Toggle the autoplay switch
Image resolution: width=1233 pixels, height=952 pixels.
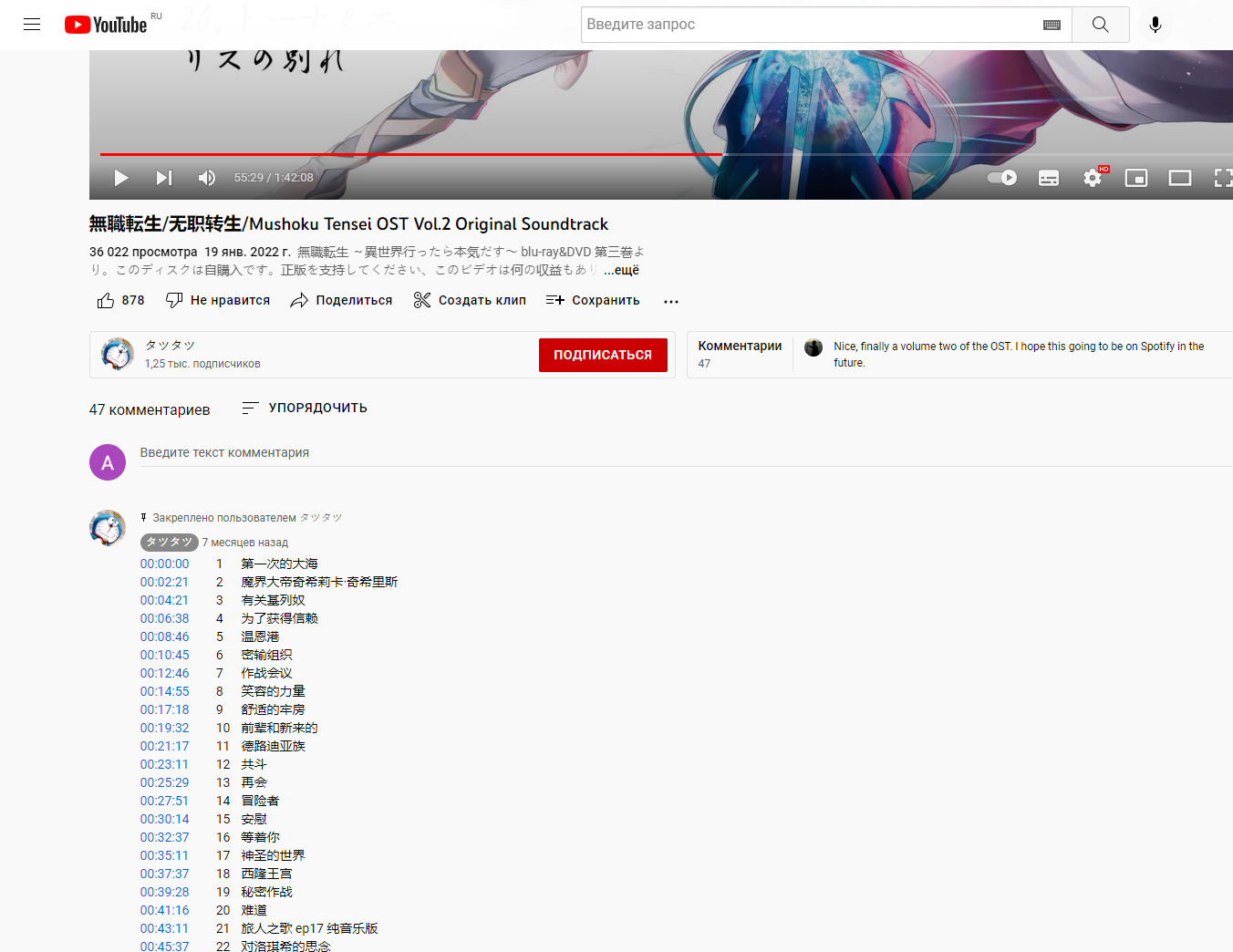tap(1002, 178)
